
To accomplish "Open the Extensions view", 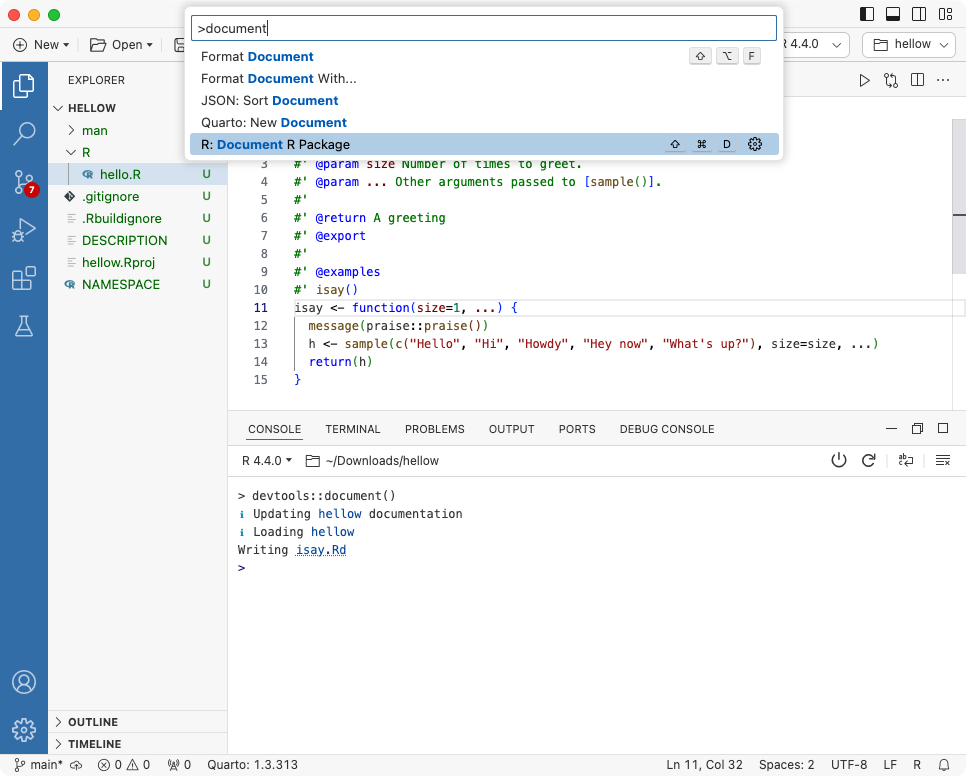I will (24, 278).
